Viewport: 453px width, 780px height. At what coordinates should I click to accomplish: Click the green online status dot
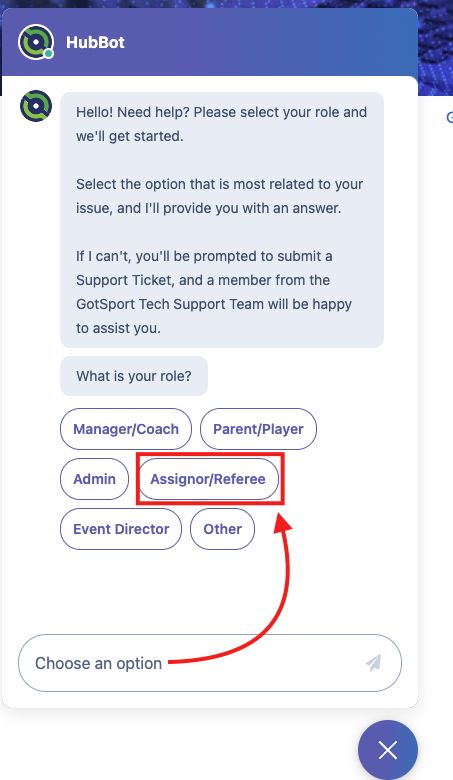[x=48, y=54]
